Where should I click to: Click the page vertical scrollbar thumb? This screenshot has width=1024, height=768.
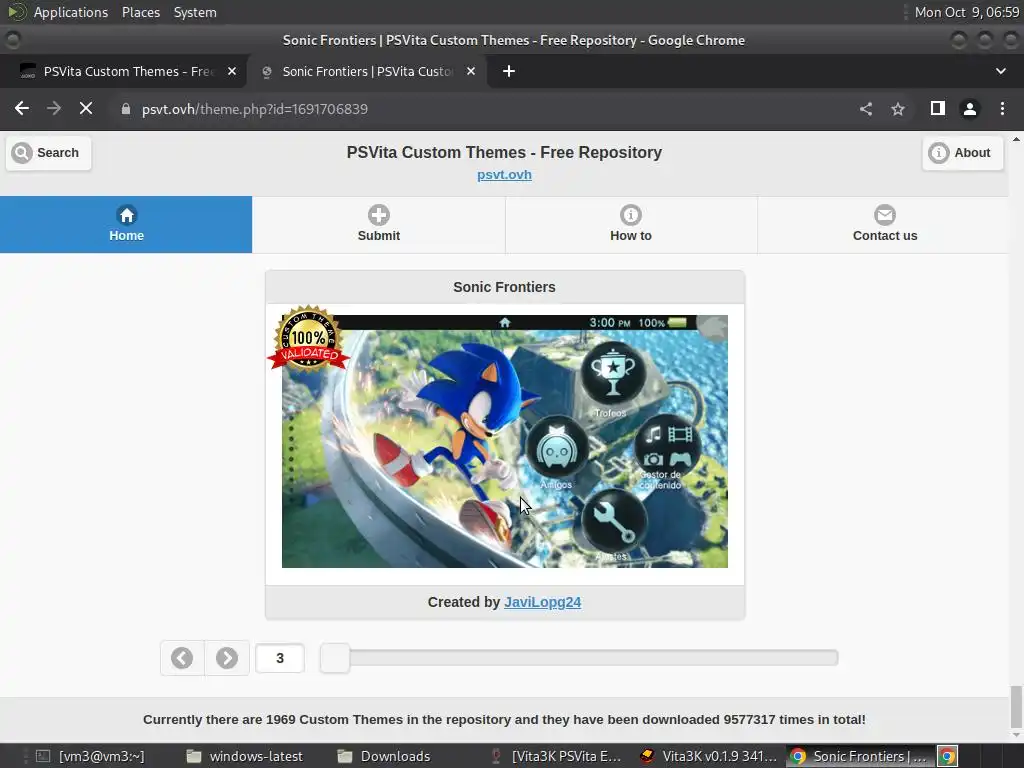tap(1016, 707)
